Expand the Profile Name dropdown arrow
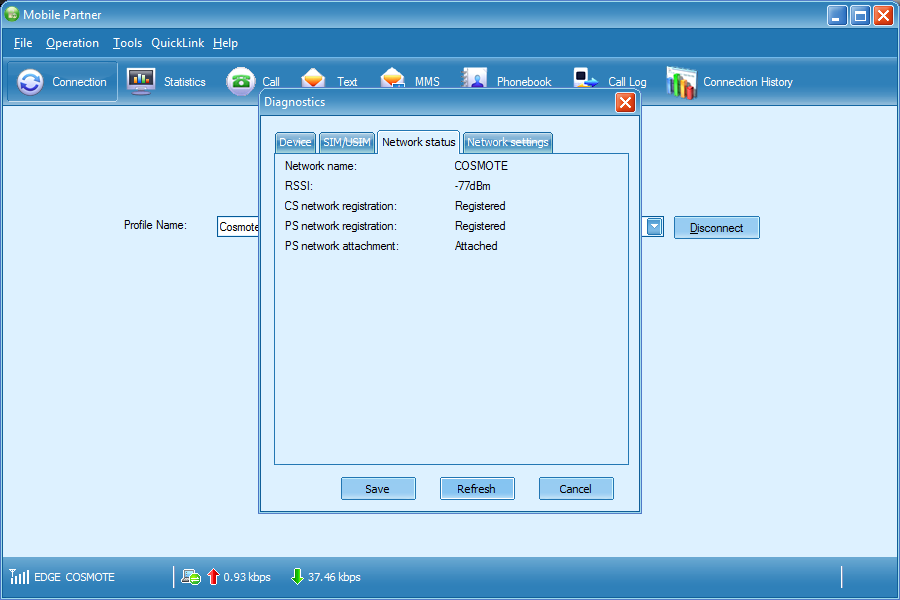Screen dimensions: 900x600 (x=654, y=227)
